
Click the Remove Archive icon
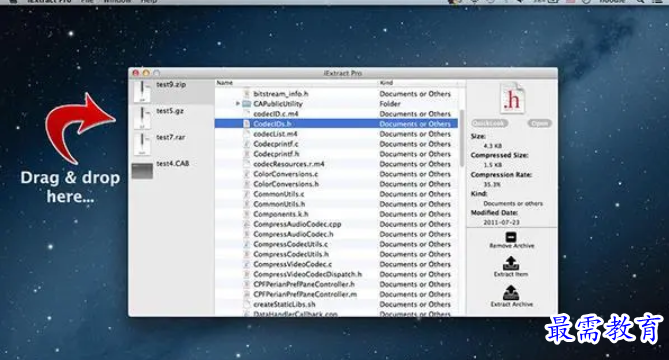511,237
